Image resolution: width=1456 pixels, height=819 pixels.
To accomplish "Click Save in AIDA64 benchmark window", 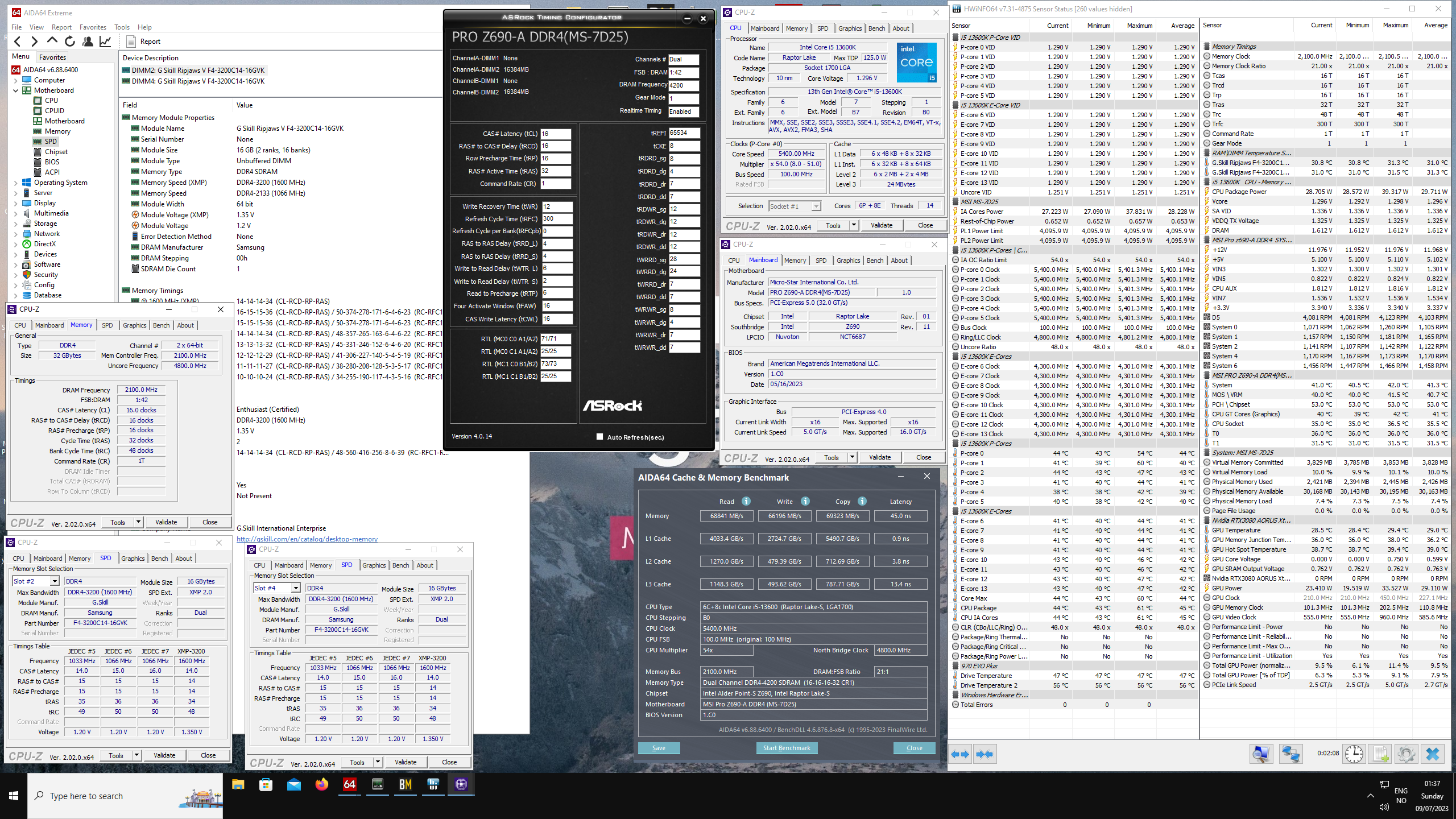I will [659, 748].
